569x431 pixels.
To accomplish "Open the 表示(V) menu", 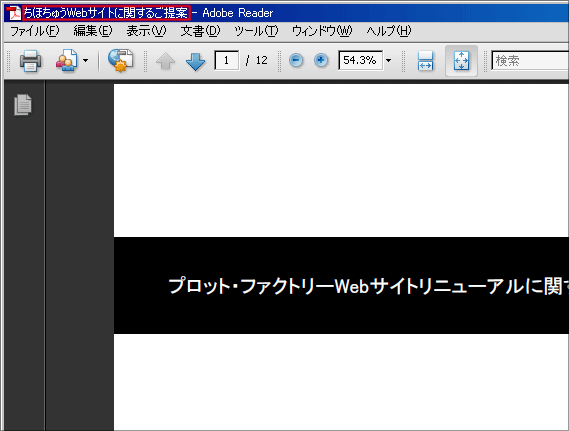I will coord(146,31).
